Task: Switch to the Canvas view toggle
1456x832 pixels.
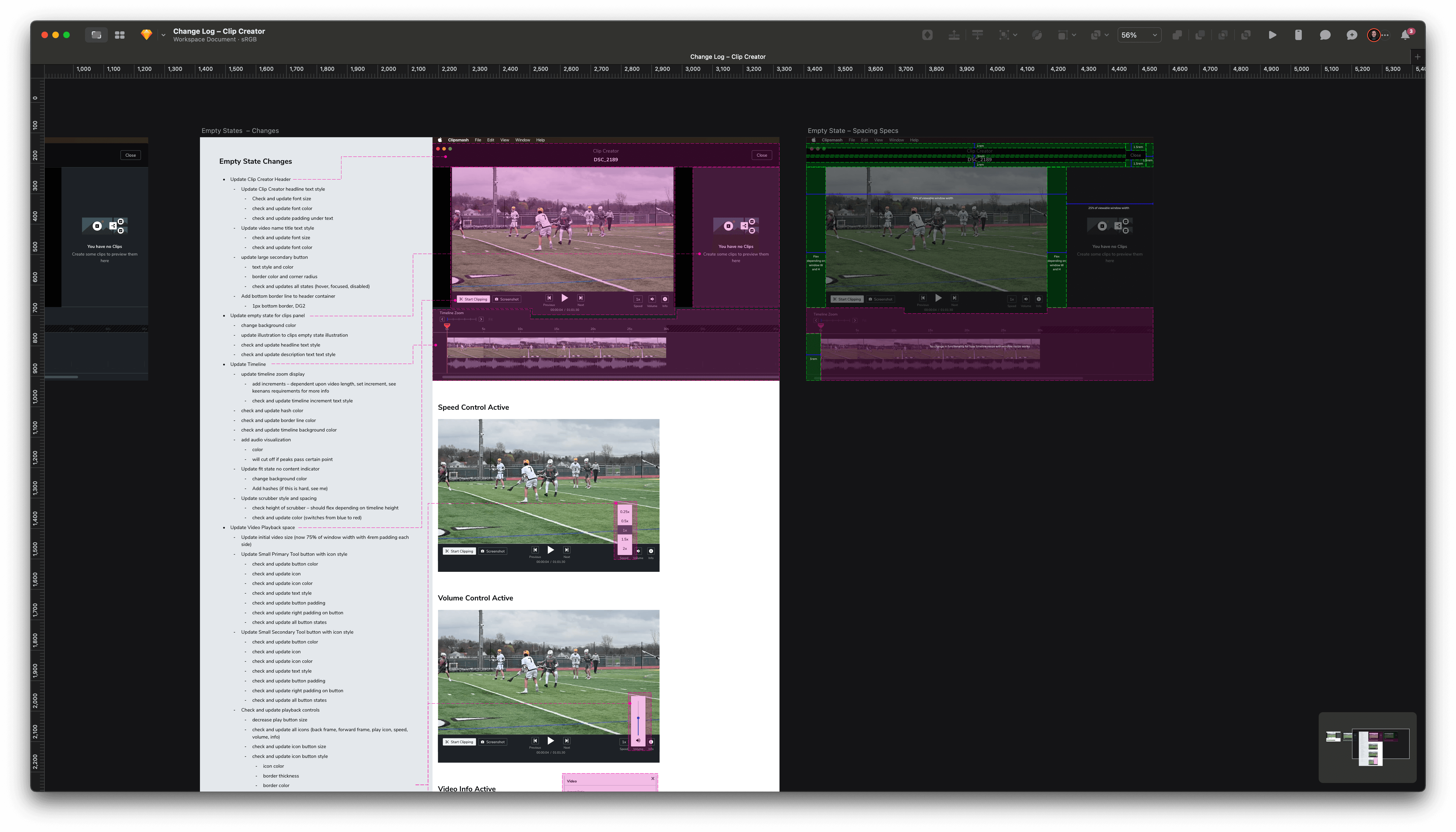Action: tap(96, 35)
